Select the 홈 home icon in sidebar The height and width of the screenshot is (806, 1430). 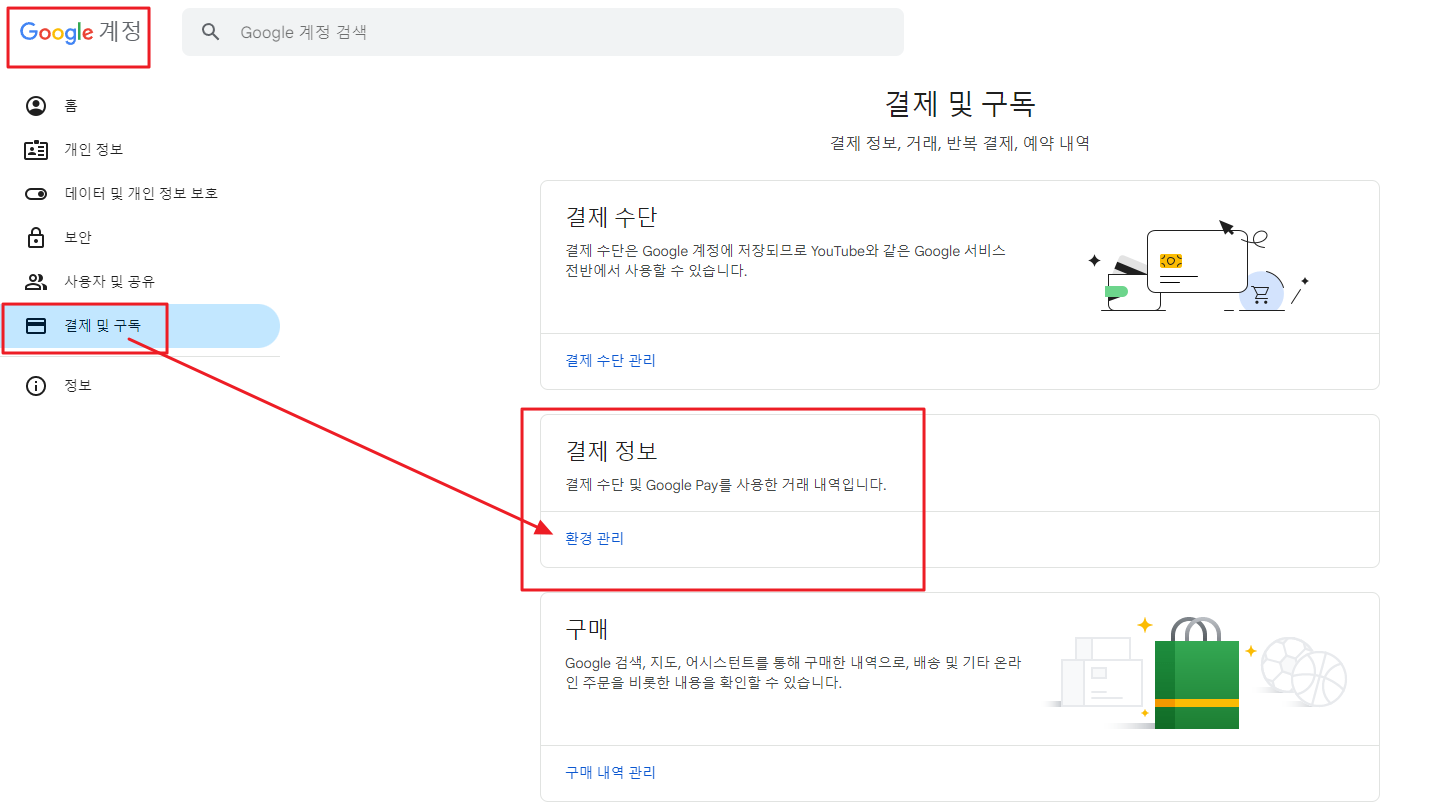(x=36, y=105)
